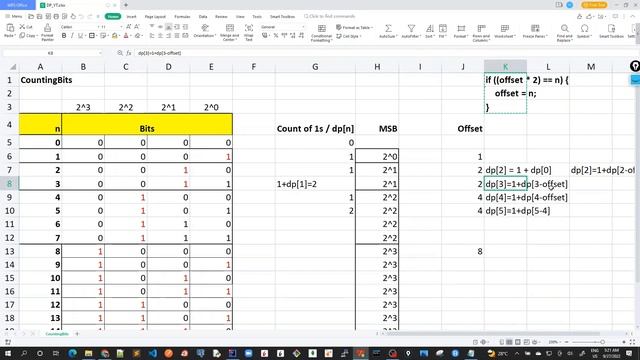
Task: Click the Click to find commands search box
Action: [330, 16]
